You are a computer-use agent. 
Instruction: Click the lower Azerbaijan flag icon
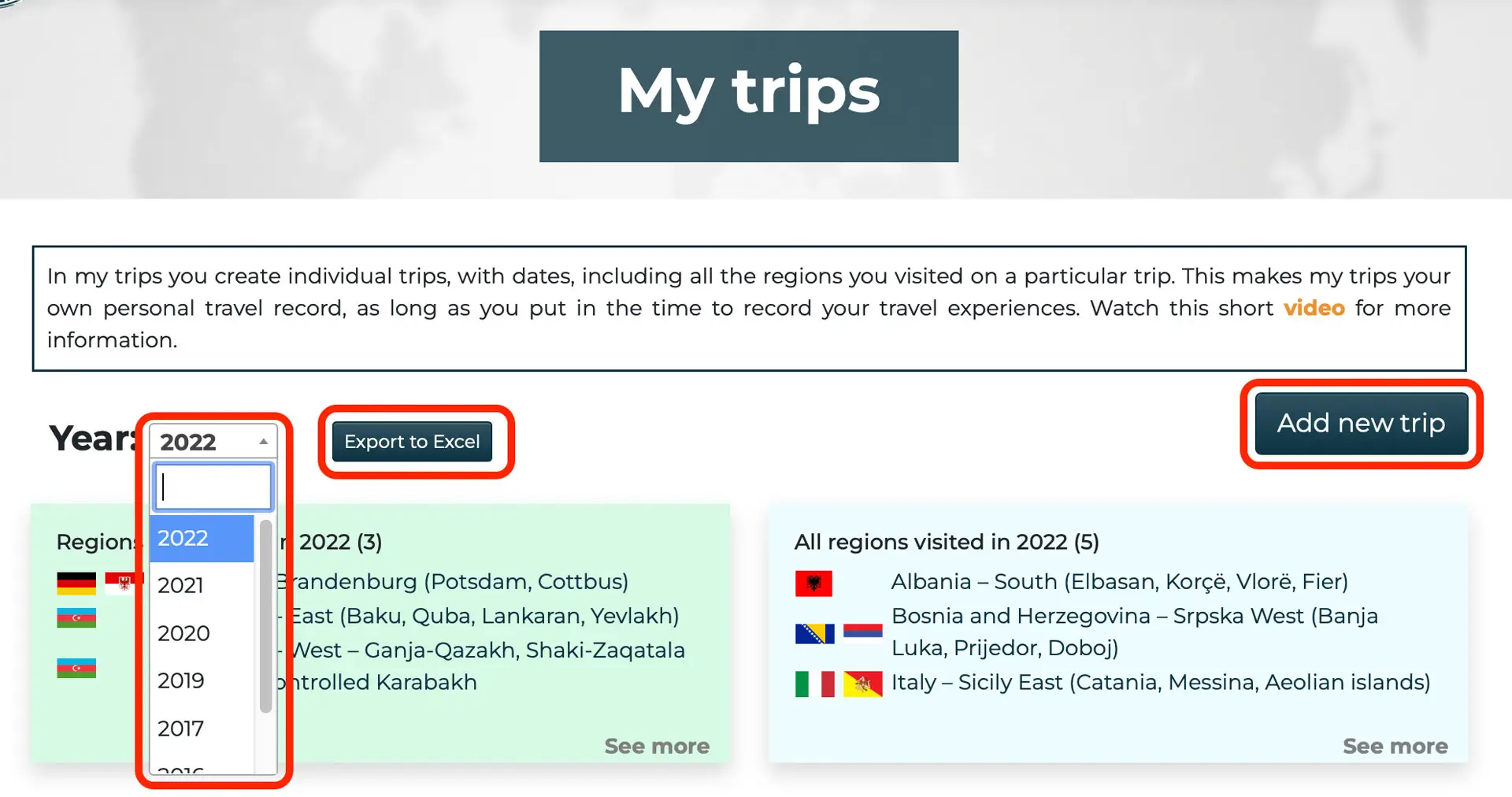(x=76, y=668)
